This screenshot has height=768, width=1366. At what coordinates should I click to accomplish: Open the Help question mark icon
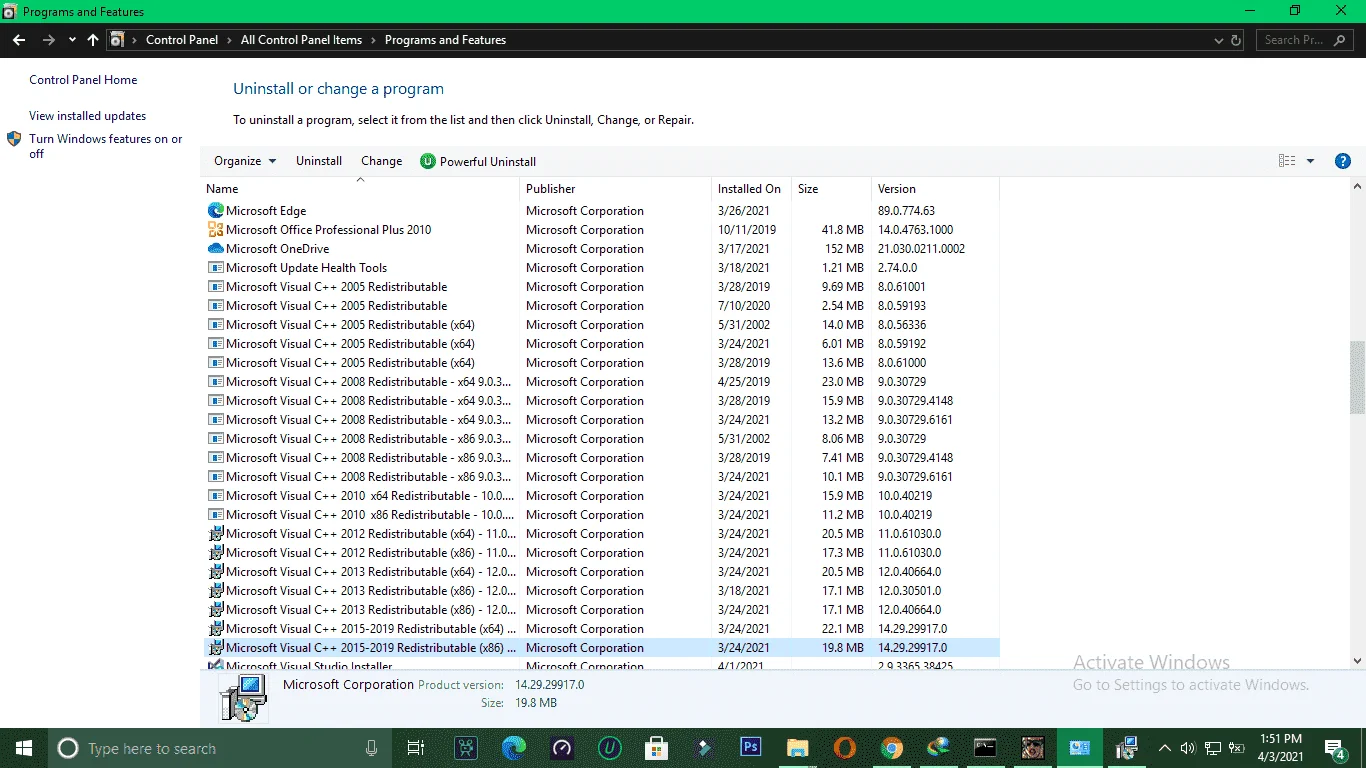click(x=1343, y=161)
